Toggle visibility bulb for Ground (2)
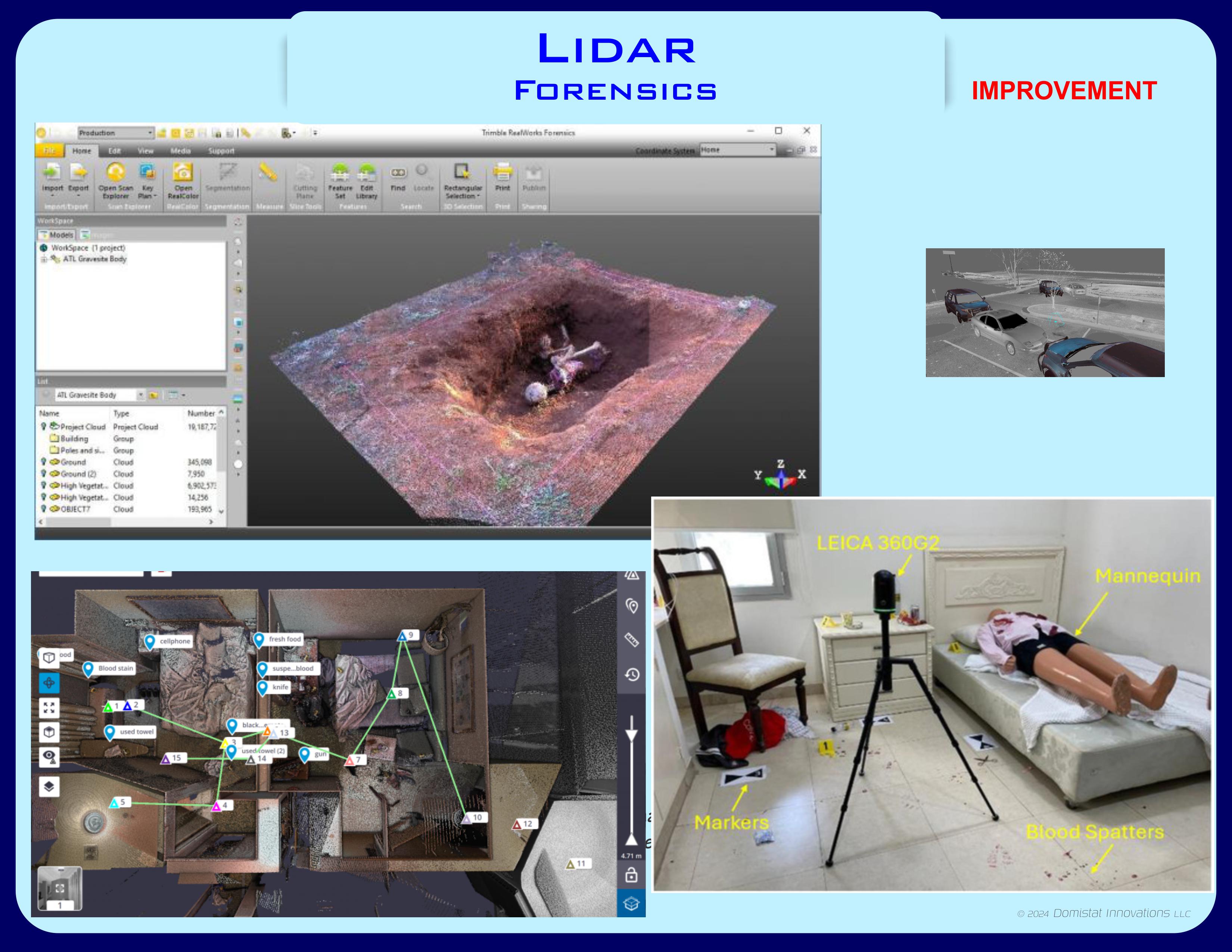Image resolution: width=1232 pixels, height=952 pixels. coord(43,474)
